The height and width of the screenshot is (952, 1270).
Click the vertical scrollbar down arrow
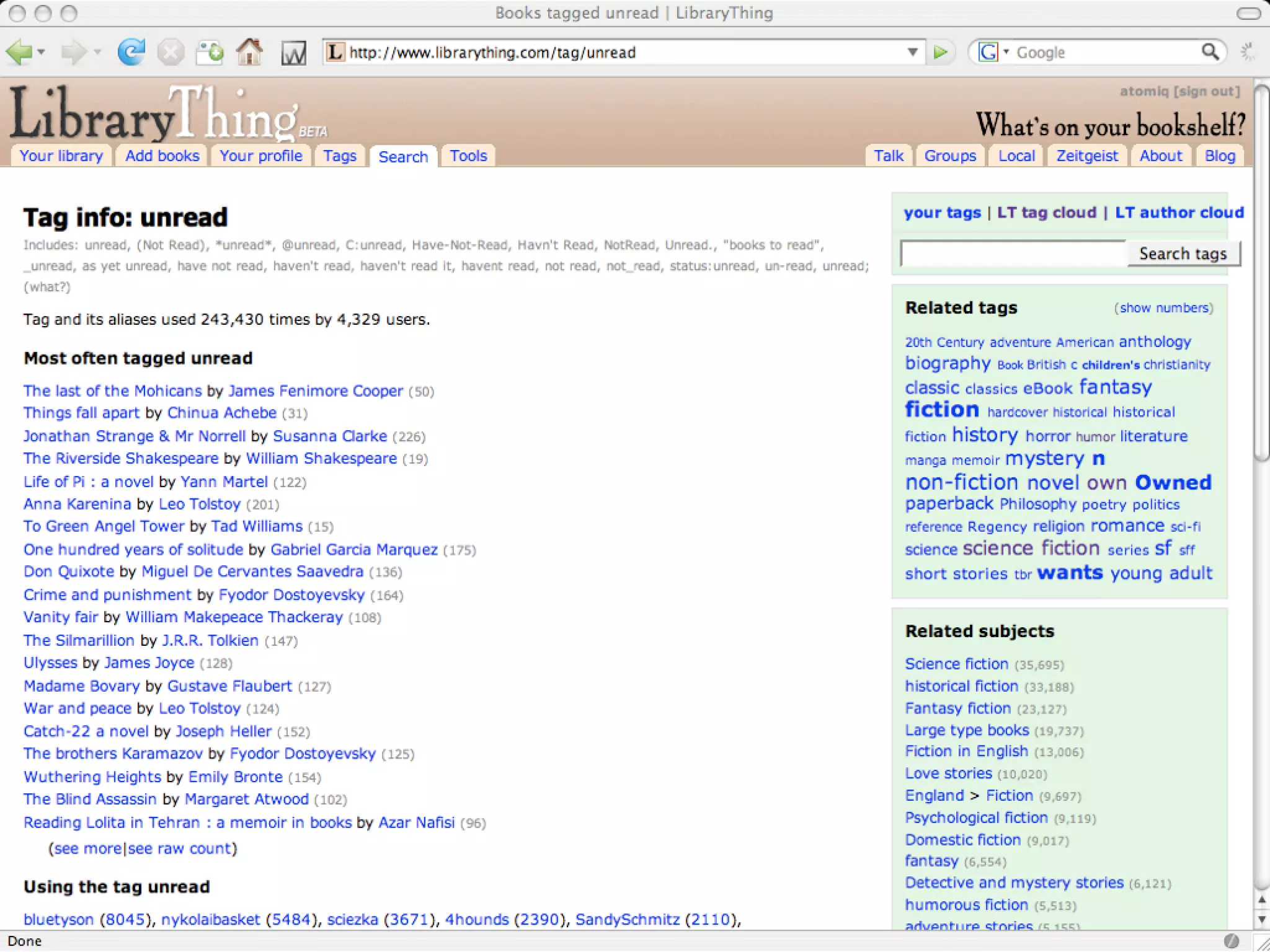(x=1261, y=920)
